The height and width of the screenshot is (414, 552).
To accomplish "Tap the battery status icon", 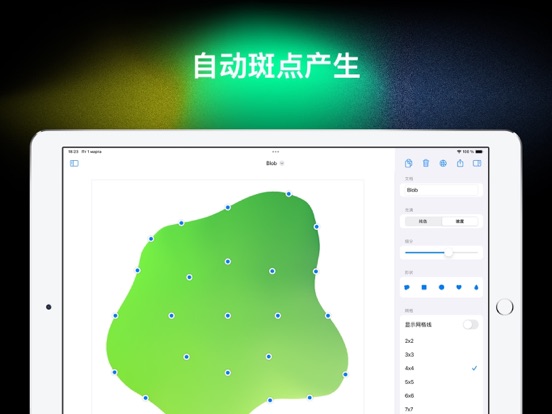I will [479, 152].
